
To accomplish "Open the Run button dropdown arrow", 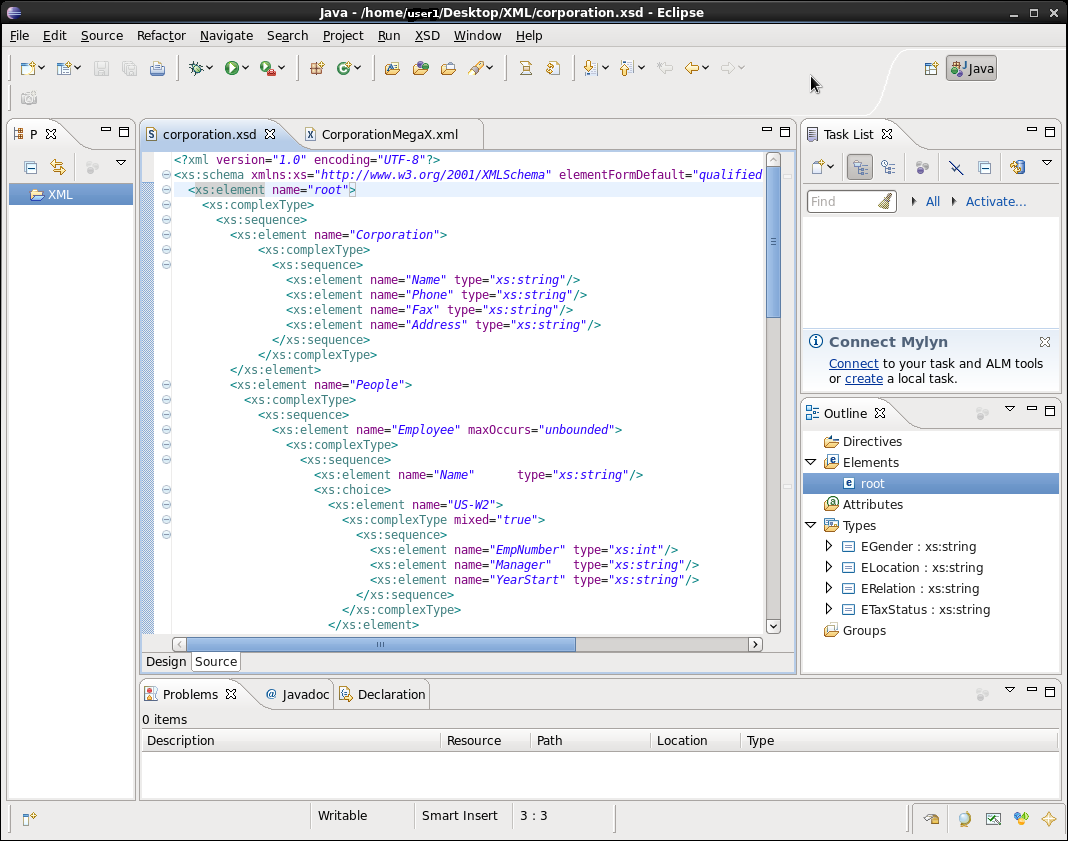I will pos(247,68).
